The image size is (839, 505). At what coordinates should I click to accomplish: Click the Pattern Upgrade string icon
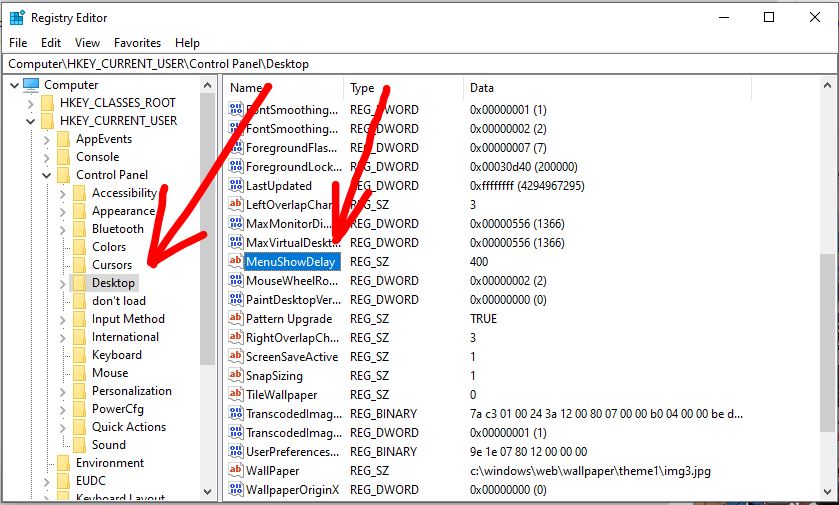(235, 318)
